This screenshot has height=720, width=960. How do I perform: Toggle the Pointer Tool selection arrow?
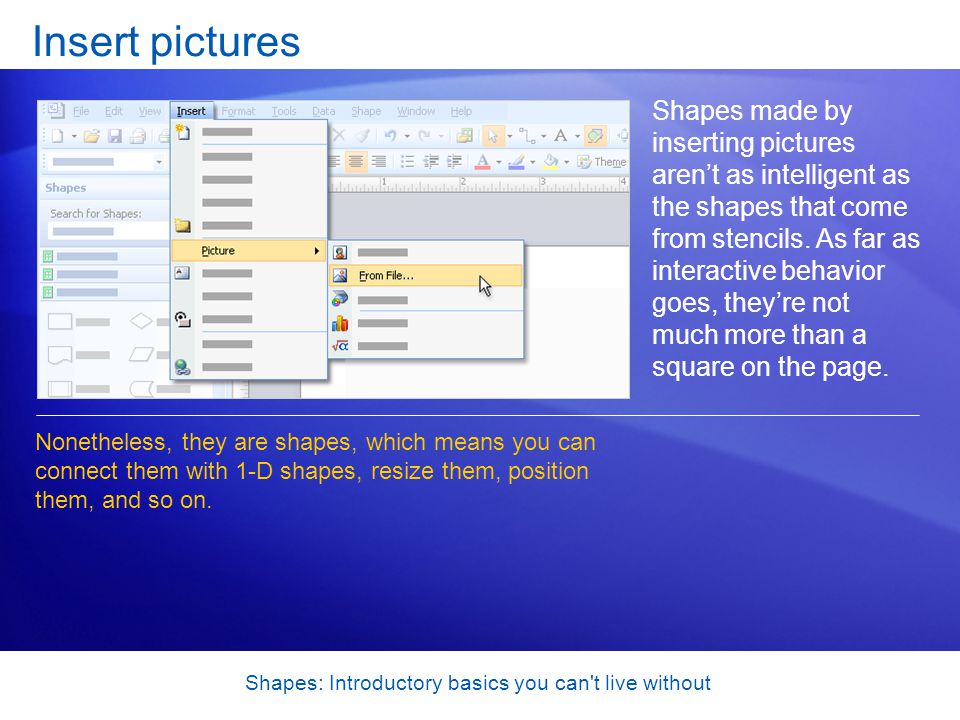click(x=493, y=135)
